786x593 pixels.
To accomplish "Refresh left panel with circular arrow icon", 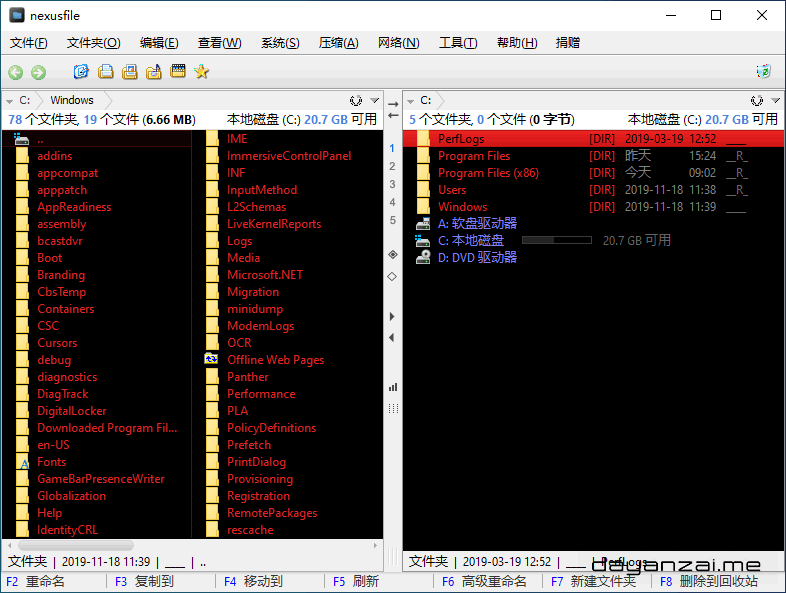I will [356, 101].
